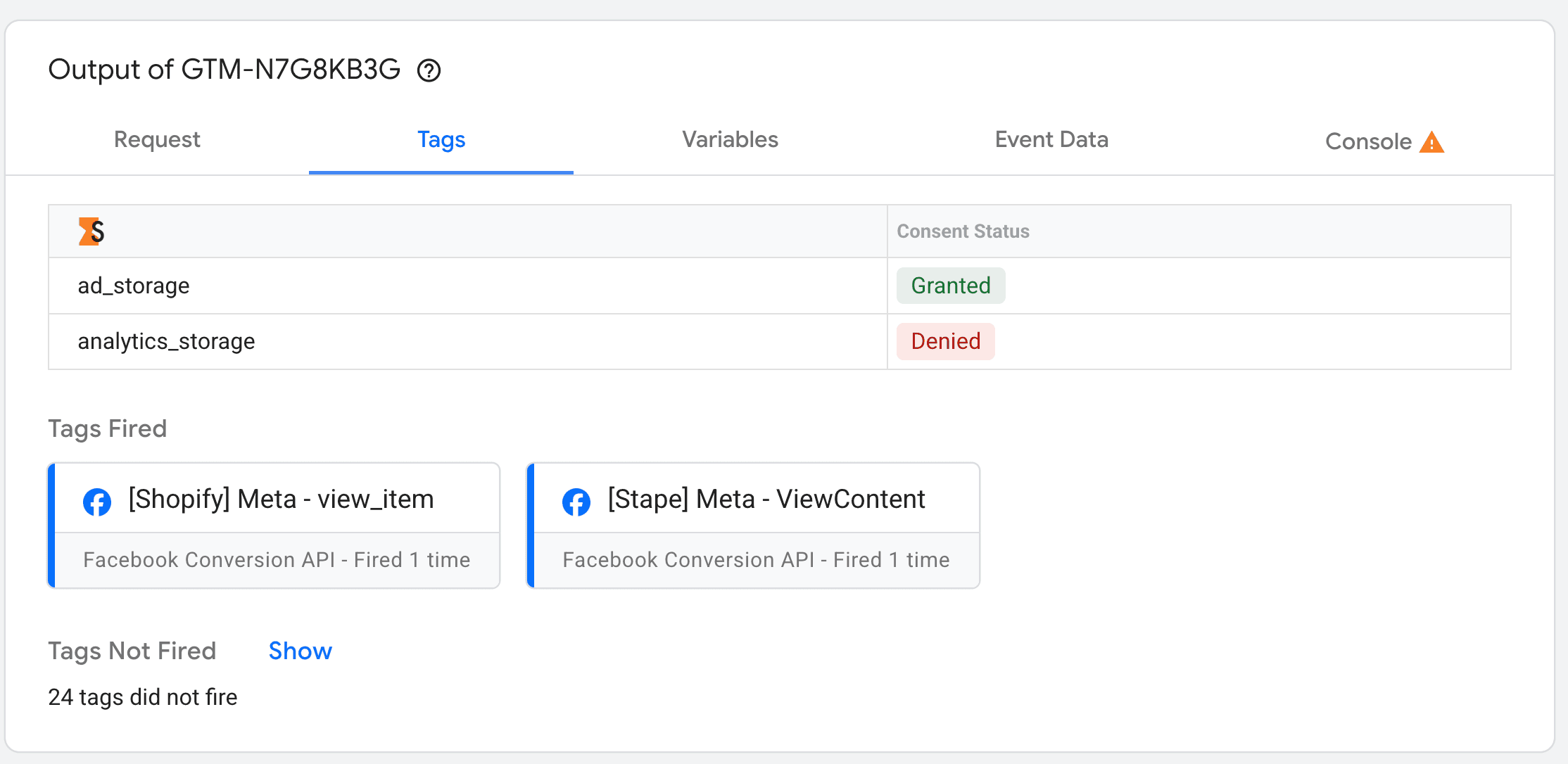The height and width of the screenshot is (764, 1568).
Task: Click Facebook icon on Shopify Meta view_item tag
Action: [x=97, y=502]
